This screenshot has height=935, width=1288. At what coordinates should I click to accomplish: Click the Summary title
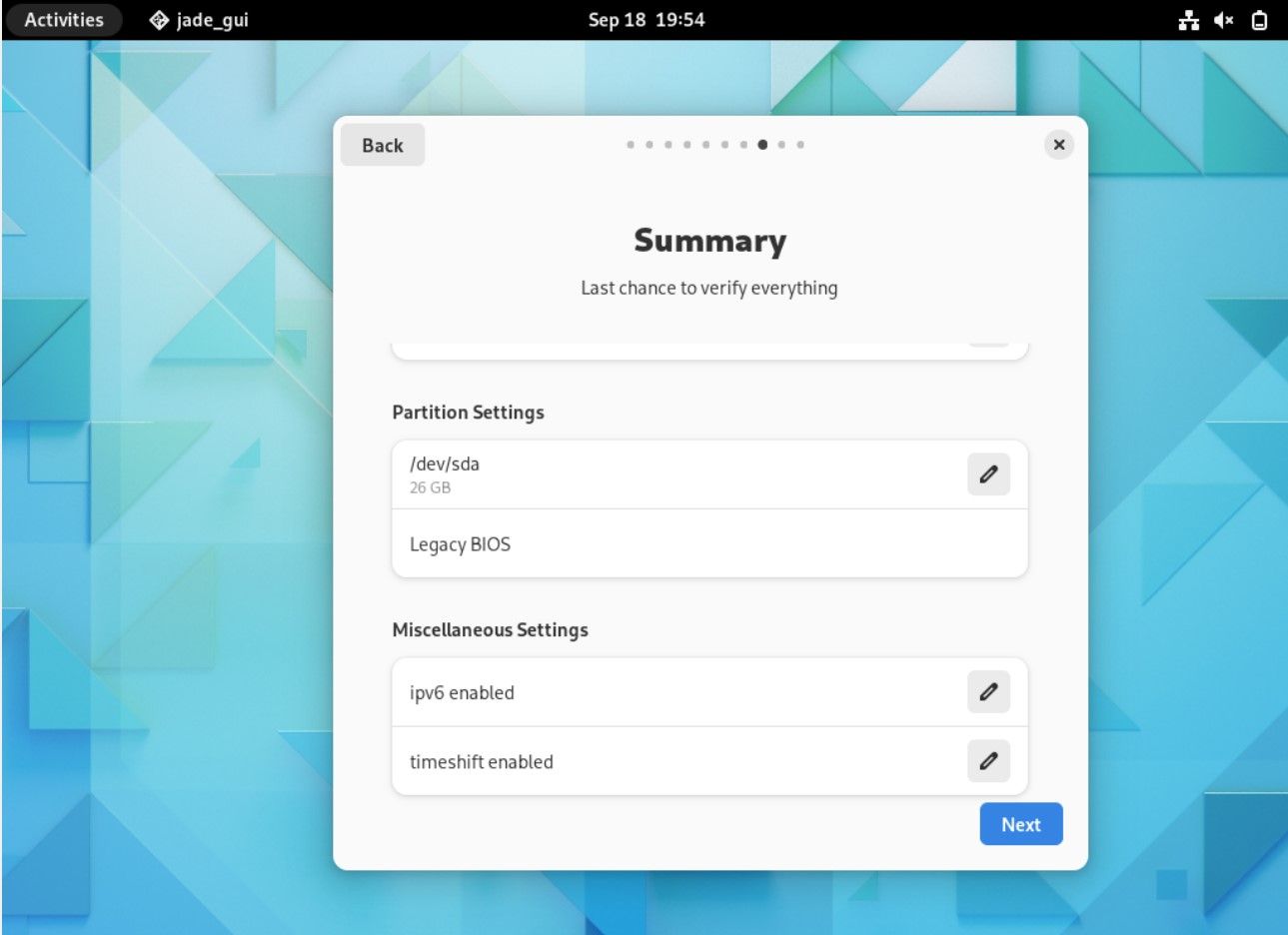tap(710, 241)
